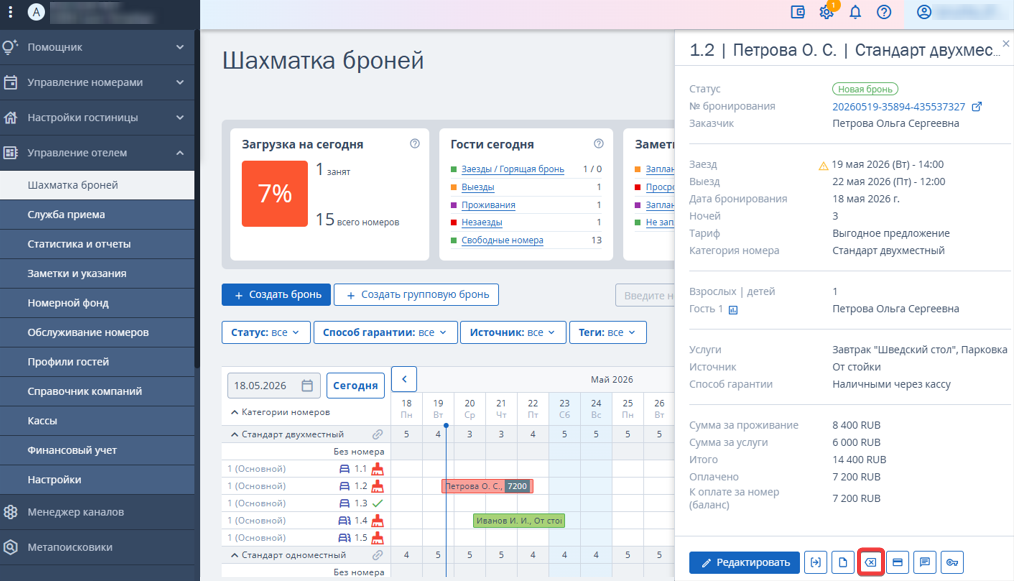
Task: Click the comment icon in booking panel
Action: (x=925, y=562)
